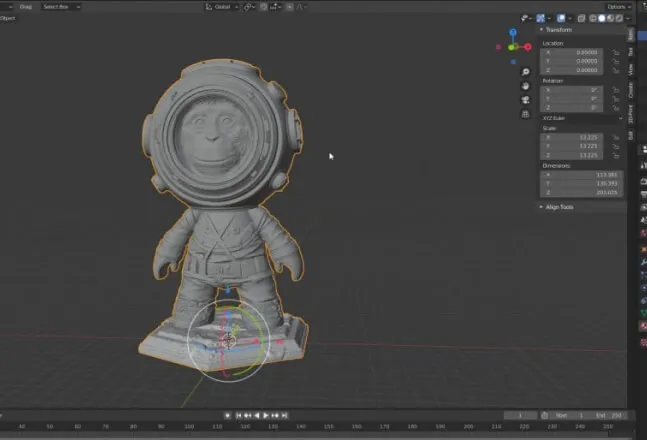
Task: Click current frame number field
Action: [x=520, y=416]
